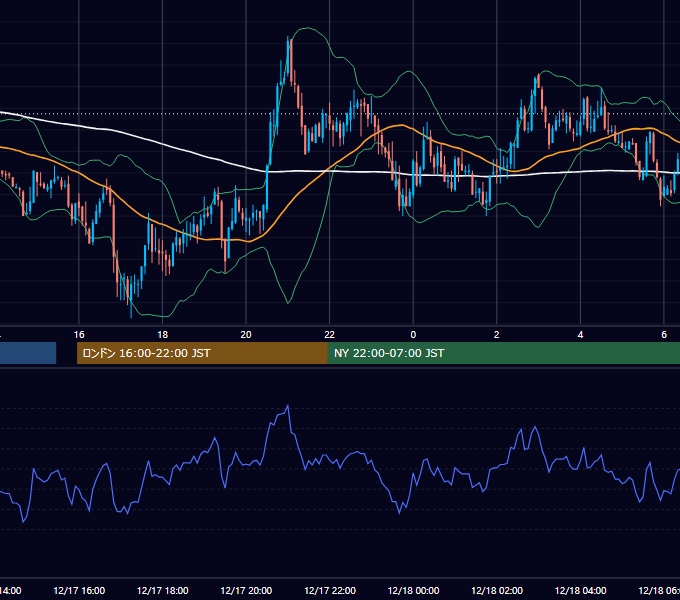
Task: Click the 12/18 04:00 time label
Action: coord(581,590)
